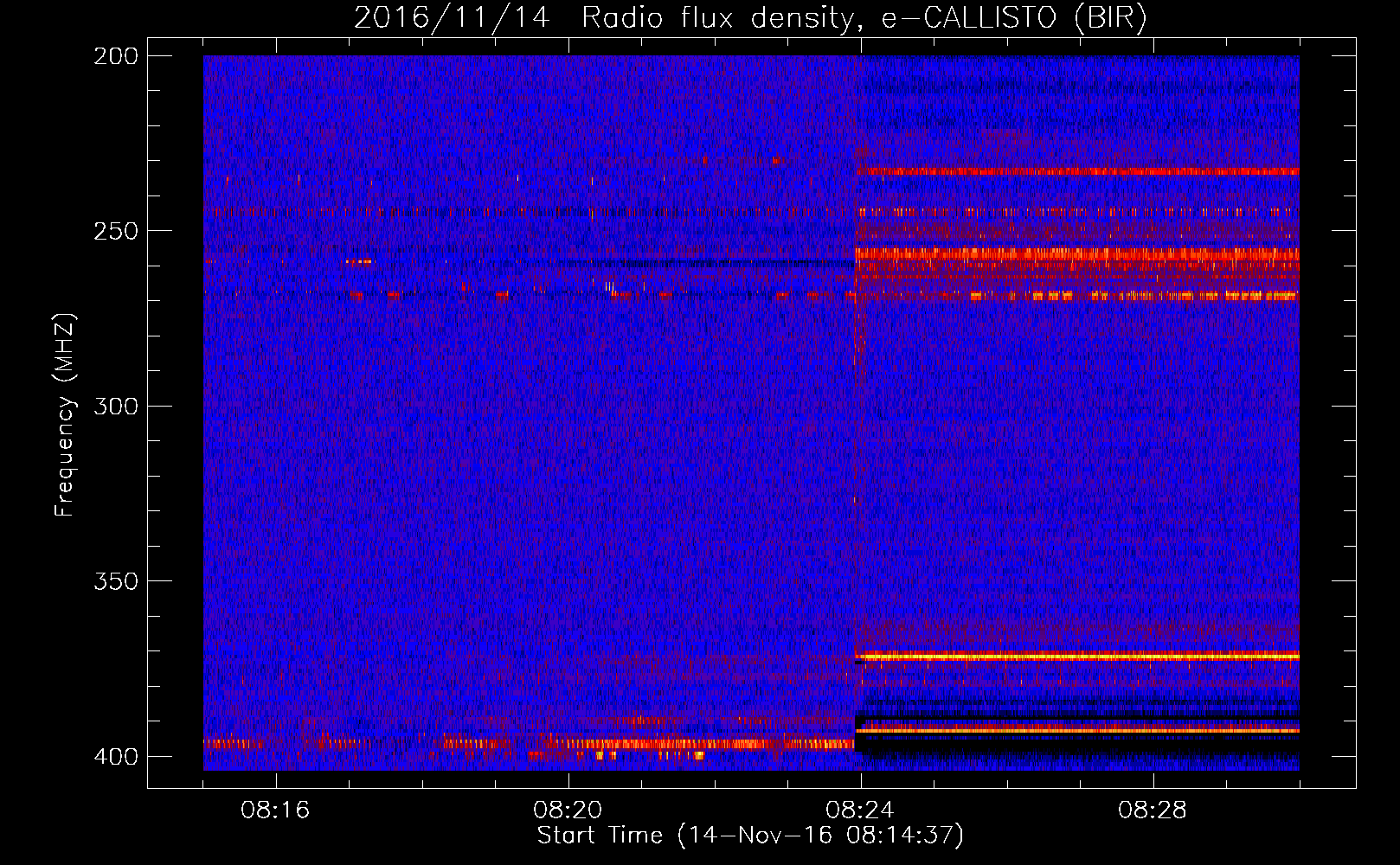This screenshot has height=865, width=1400.
Task: Click the 250 frequency tick label
Action: (115, 231)
